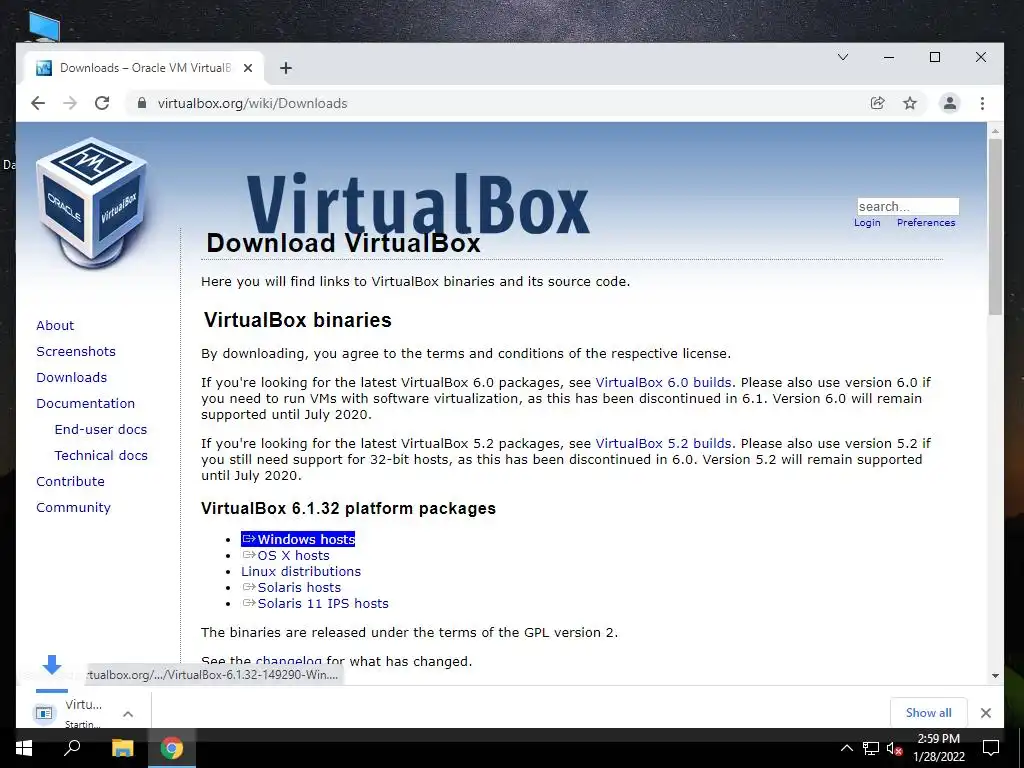Open the Login link
Image resolution: width=1024 pixels, height=768 pixels.
point(867,223)
